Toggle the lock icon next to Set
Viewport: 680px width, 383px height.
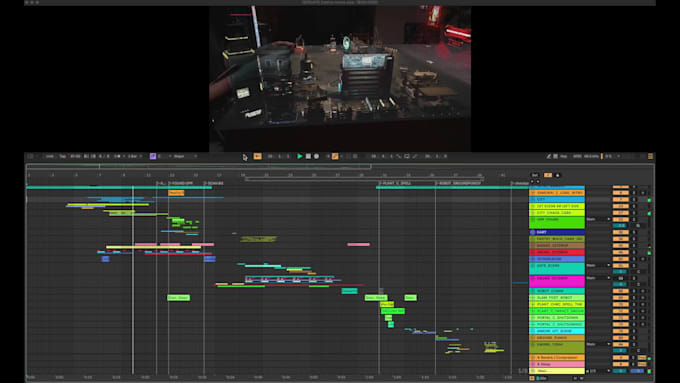tap(558, 175)
